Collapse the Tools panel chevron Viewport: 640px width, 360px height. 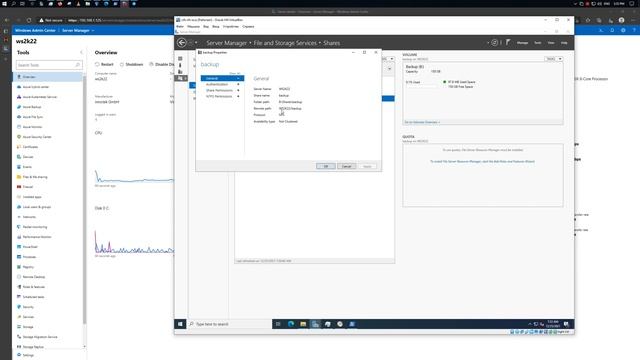81,52
